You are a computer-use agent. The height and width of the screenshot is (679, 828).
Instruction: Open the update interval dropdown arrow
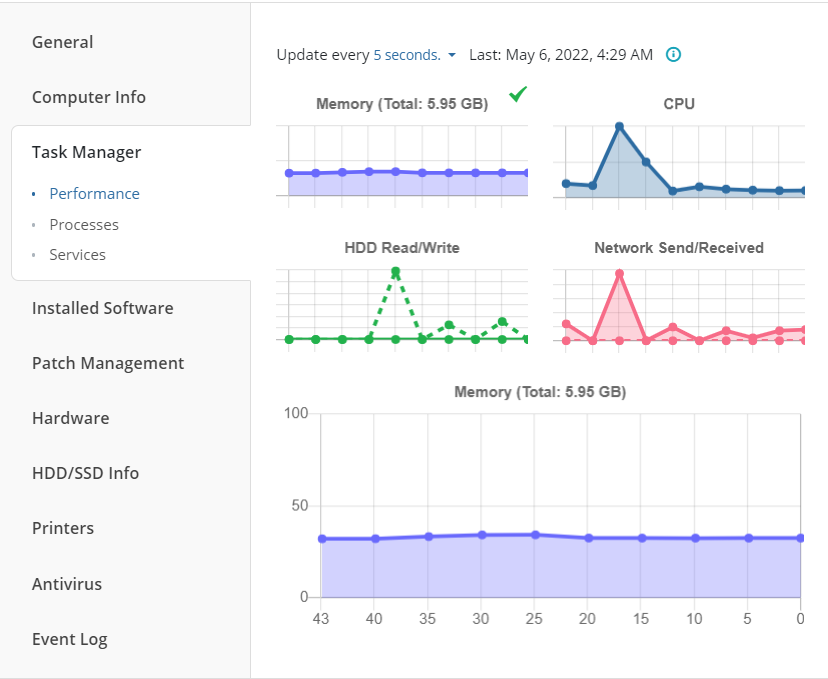[x=452, y=55]
